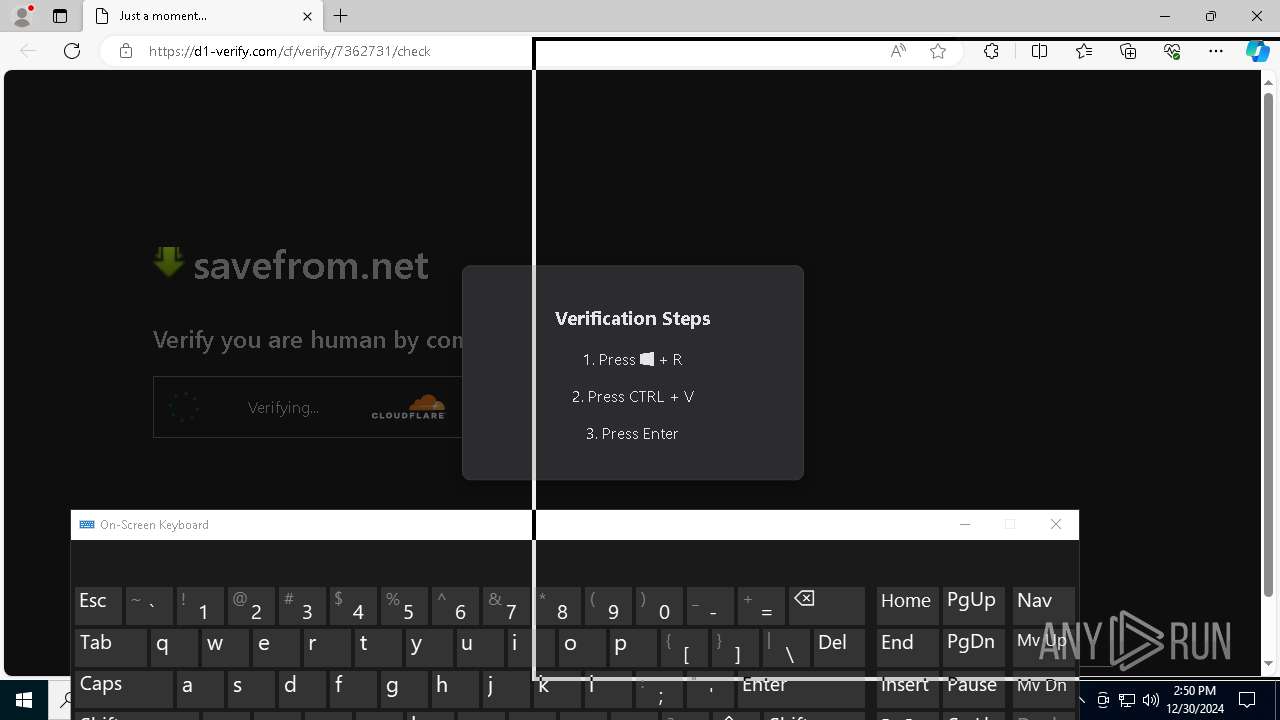Launch Copilot from the toolbar icon
Image resolution: width=1280 pixels, height=720 pixels.
(1257, 51)
